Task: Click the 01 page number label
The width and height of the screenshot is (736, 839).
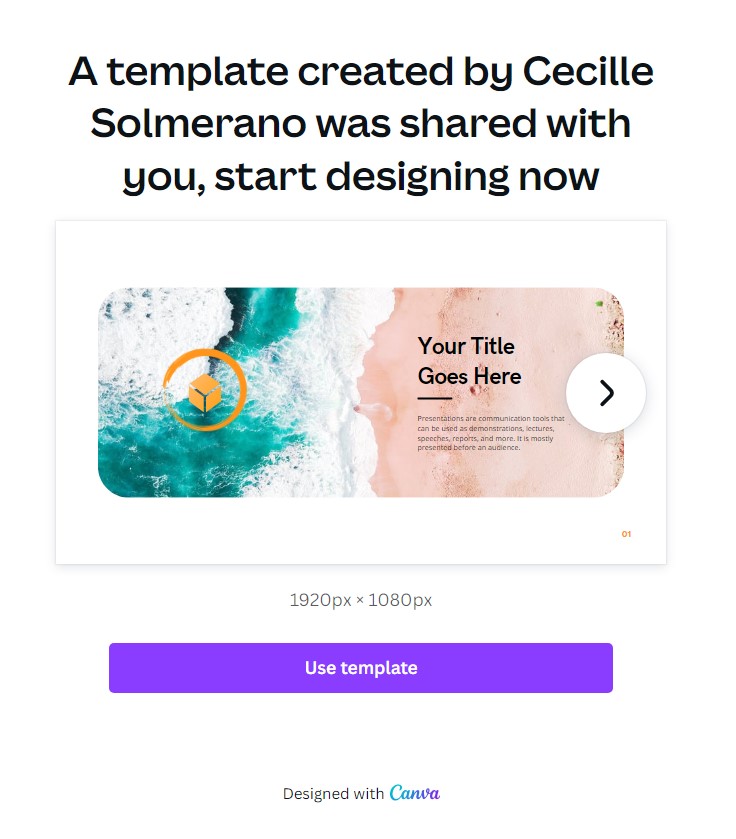Action: coord(625,535)
